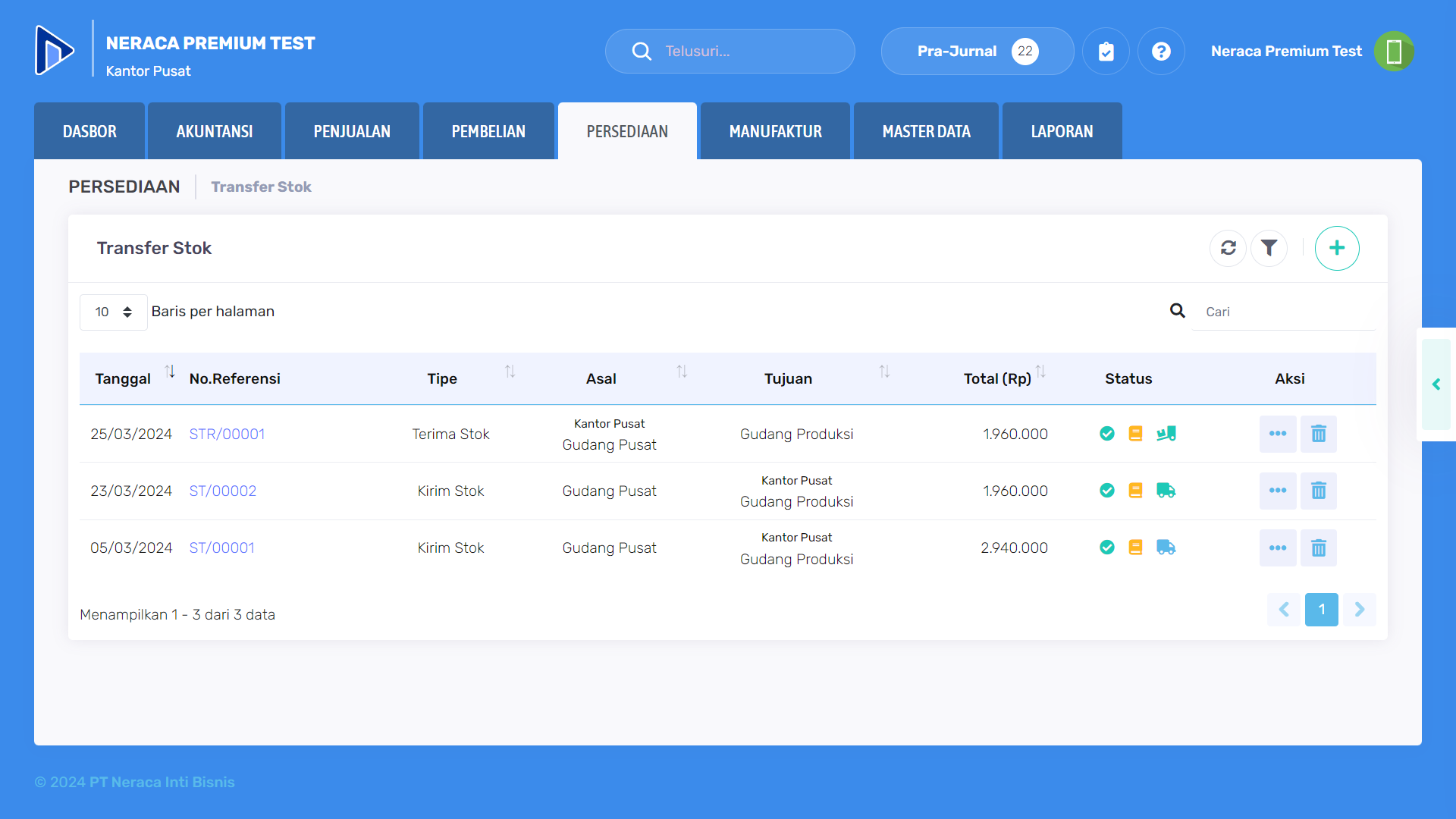Click the 25/03/2024 date cell
This screenshot has width=1456, height=819.
131,434
